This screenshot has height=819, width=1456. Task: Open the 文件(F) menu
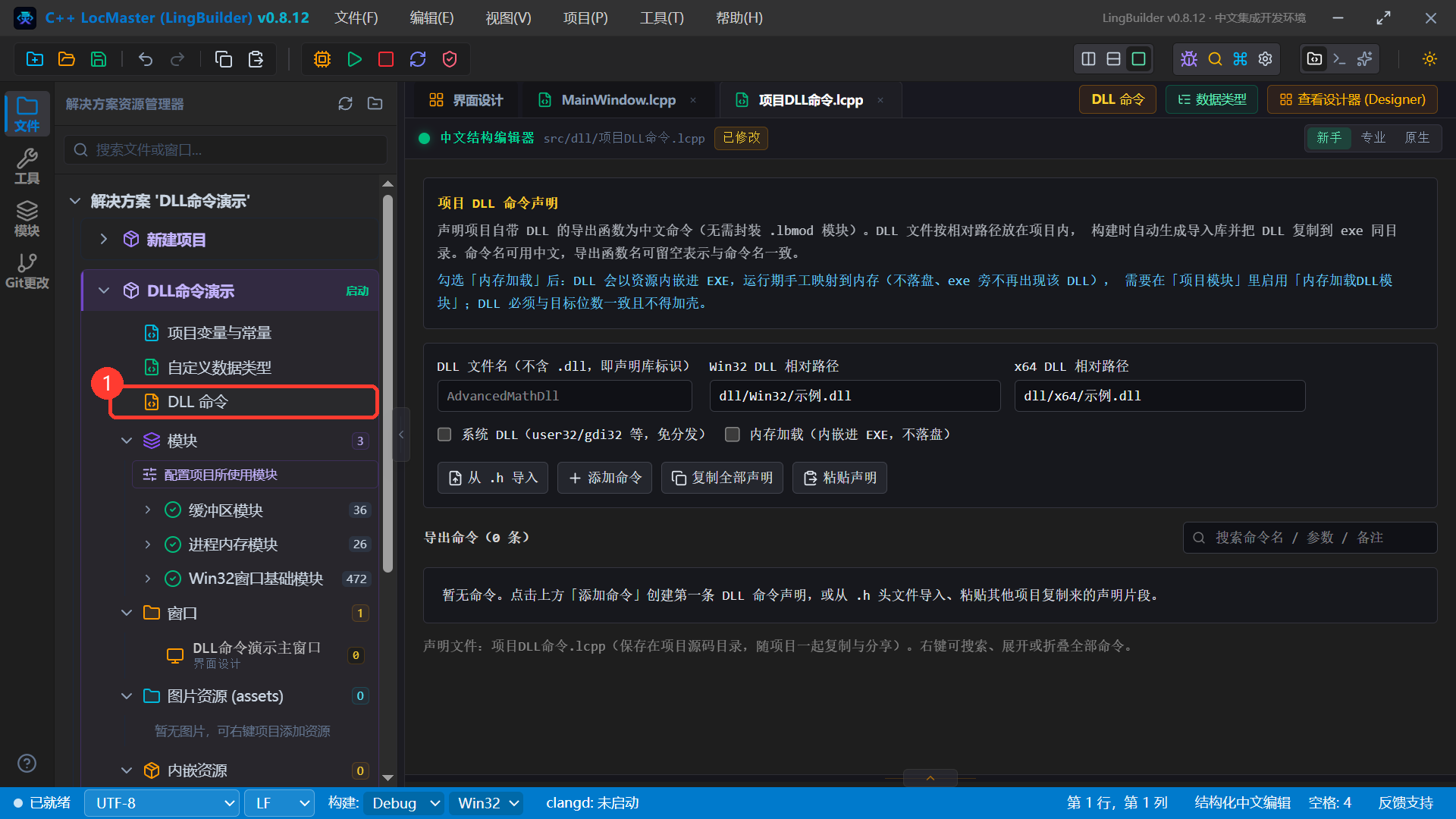(x=356, y=17)
